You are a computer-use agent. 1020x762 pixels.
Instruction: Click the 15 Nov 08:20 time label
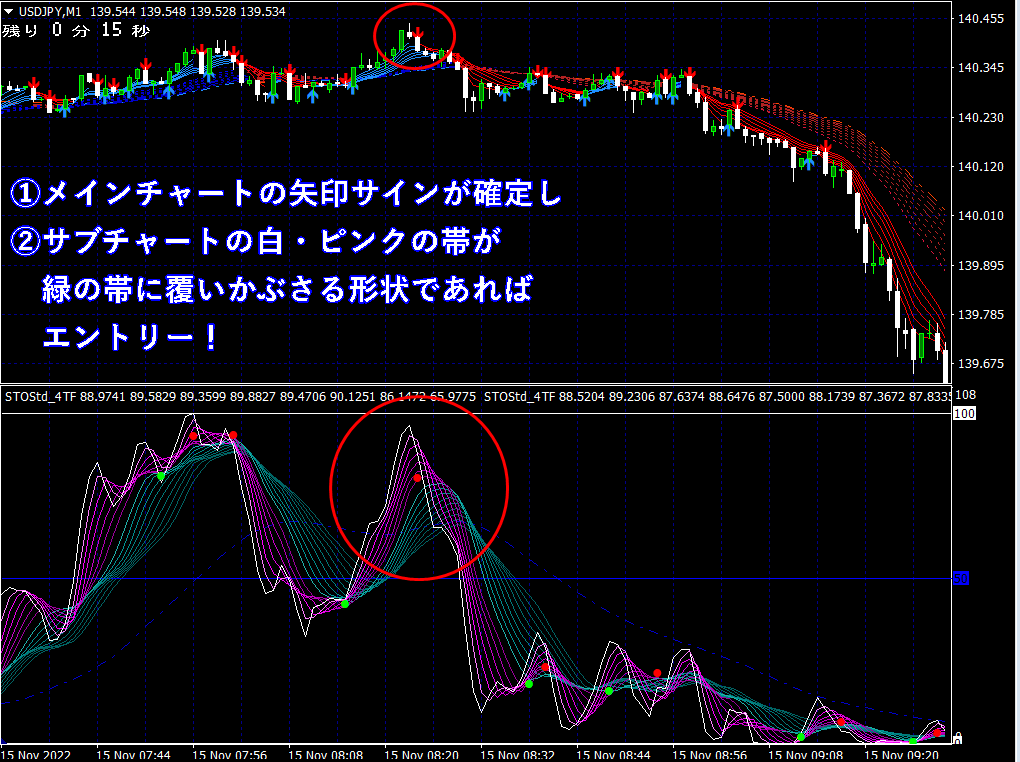(422, 755)
